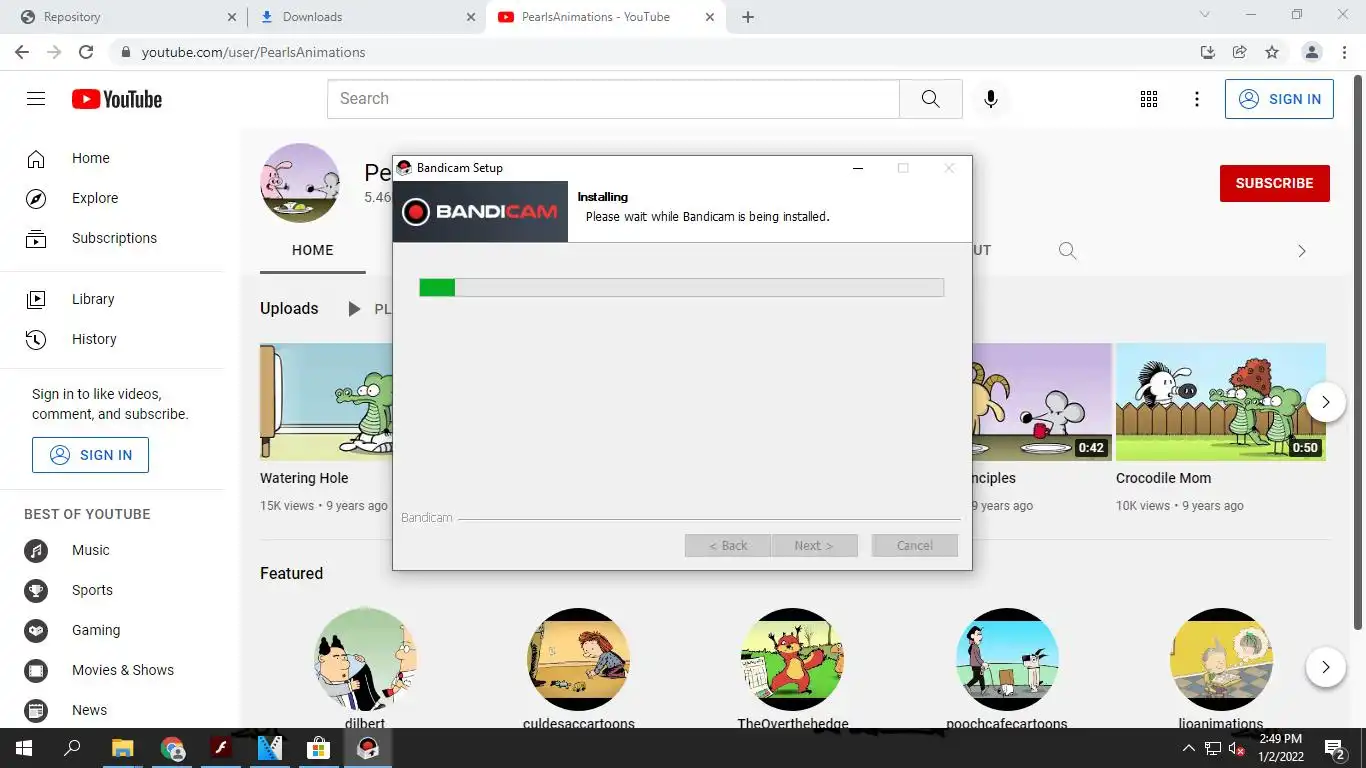Click the YouTube search field
This screenshot has height=768, width=1366.
[x=613, y=99]
